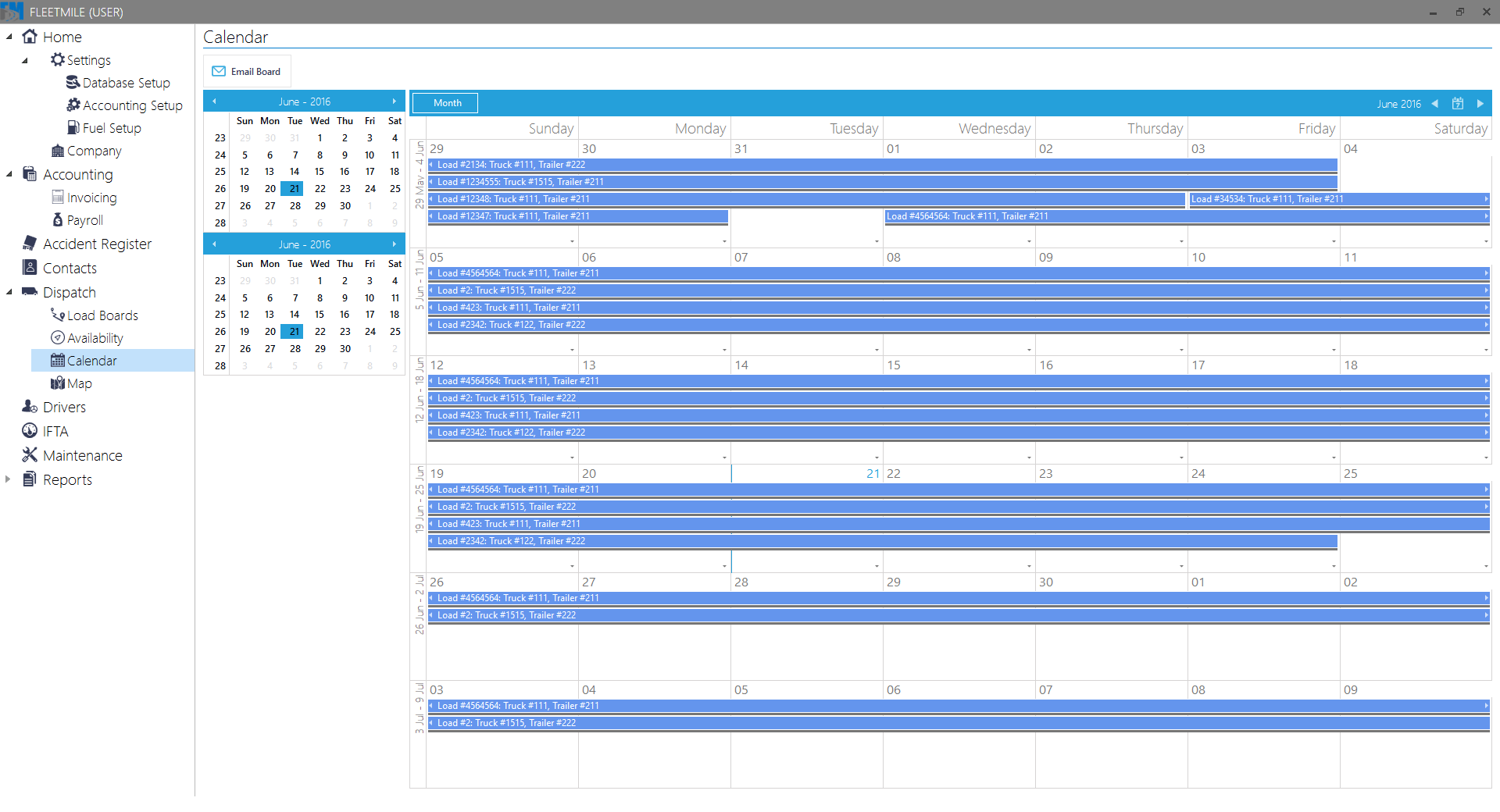
Task: Click the Accounting Setup gear icon
Action: pyautogui.click(x=73, y=105)
